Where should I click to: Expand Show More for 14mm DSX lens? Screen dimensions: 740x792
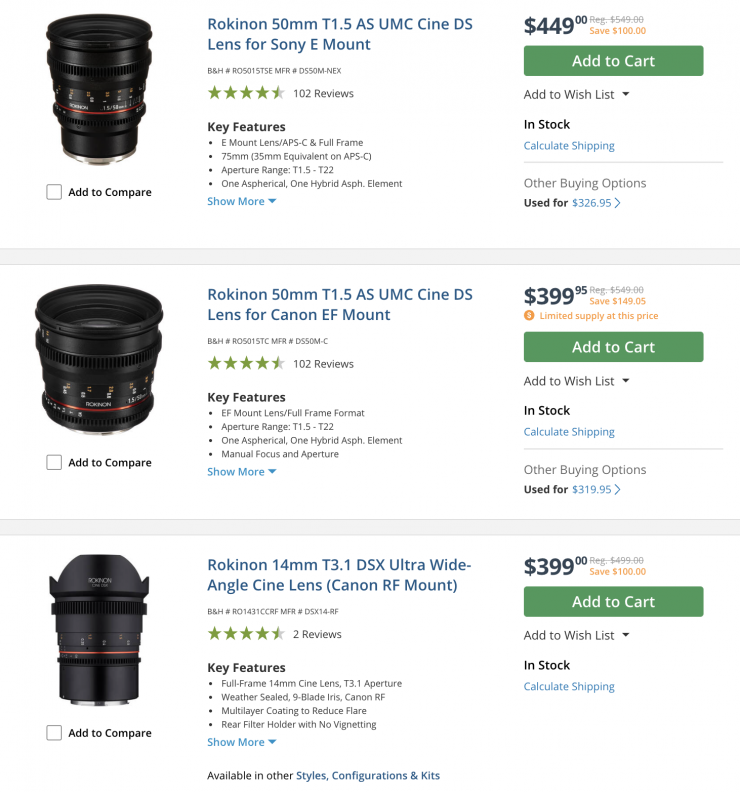[x=241, y=742]
